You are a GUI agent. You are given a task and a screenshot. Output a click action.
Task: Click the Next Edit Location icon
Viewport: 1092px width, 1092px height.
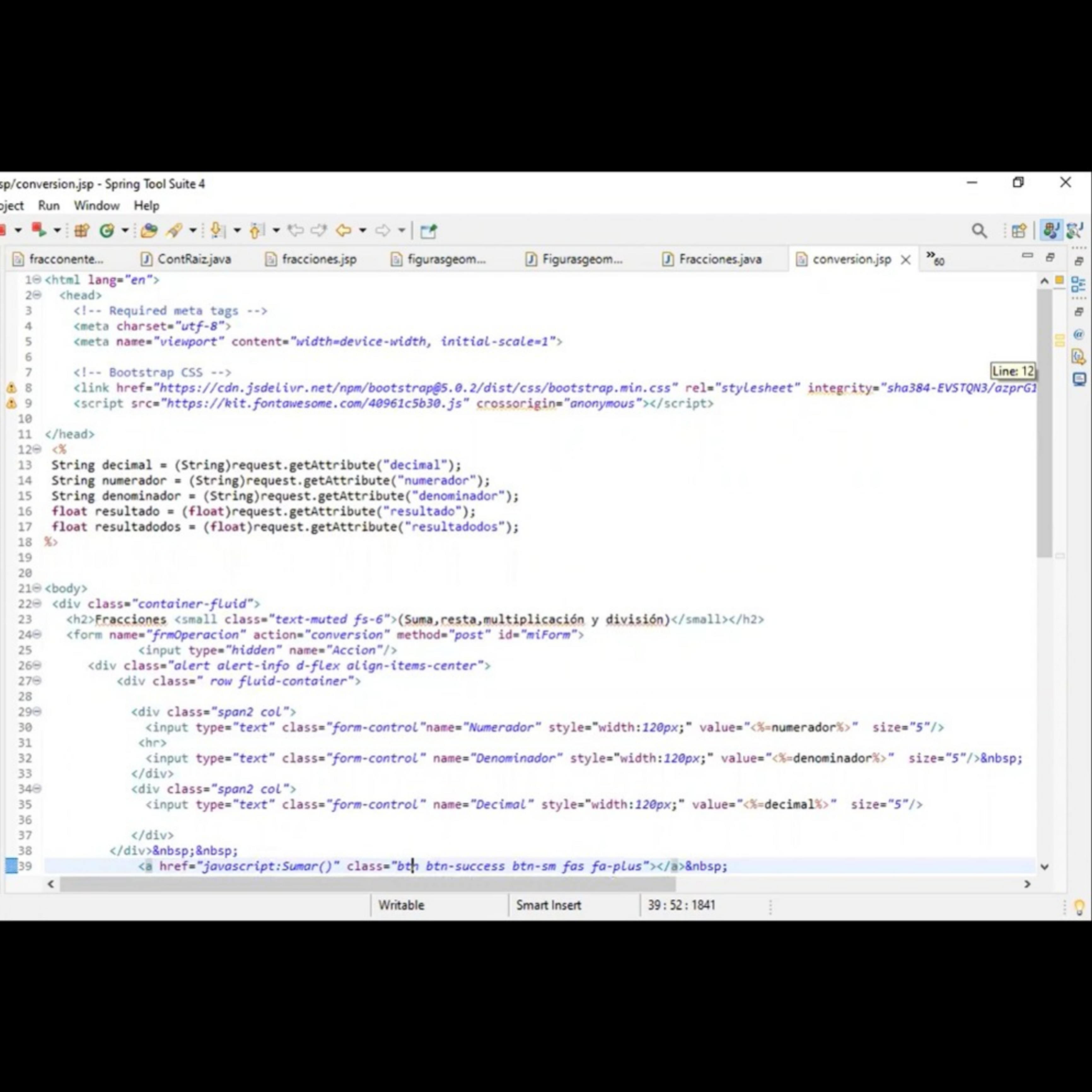pyautogui.click(x=319, y=231)
